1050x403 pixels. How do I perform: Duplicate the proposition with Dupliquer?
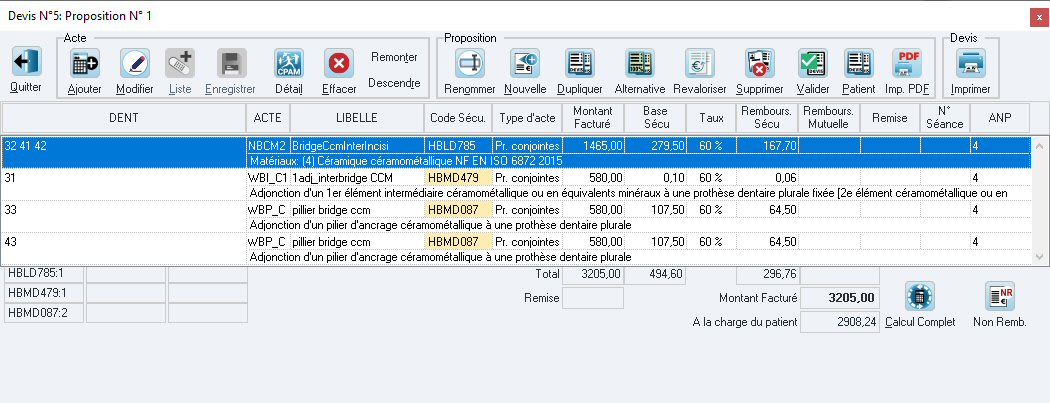tap(580, 65)
